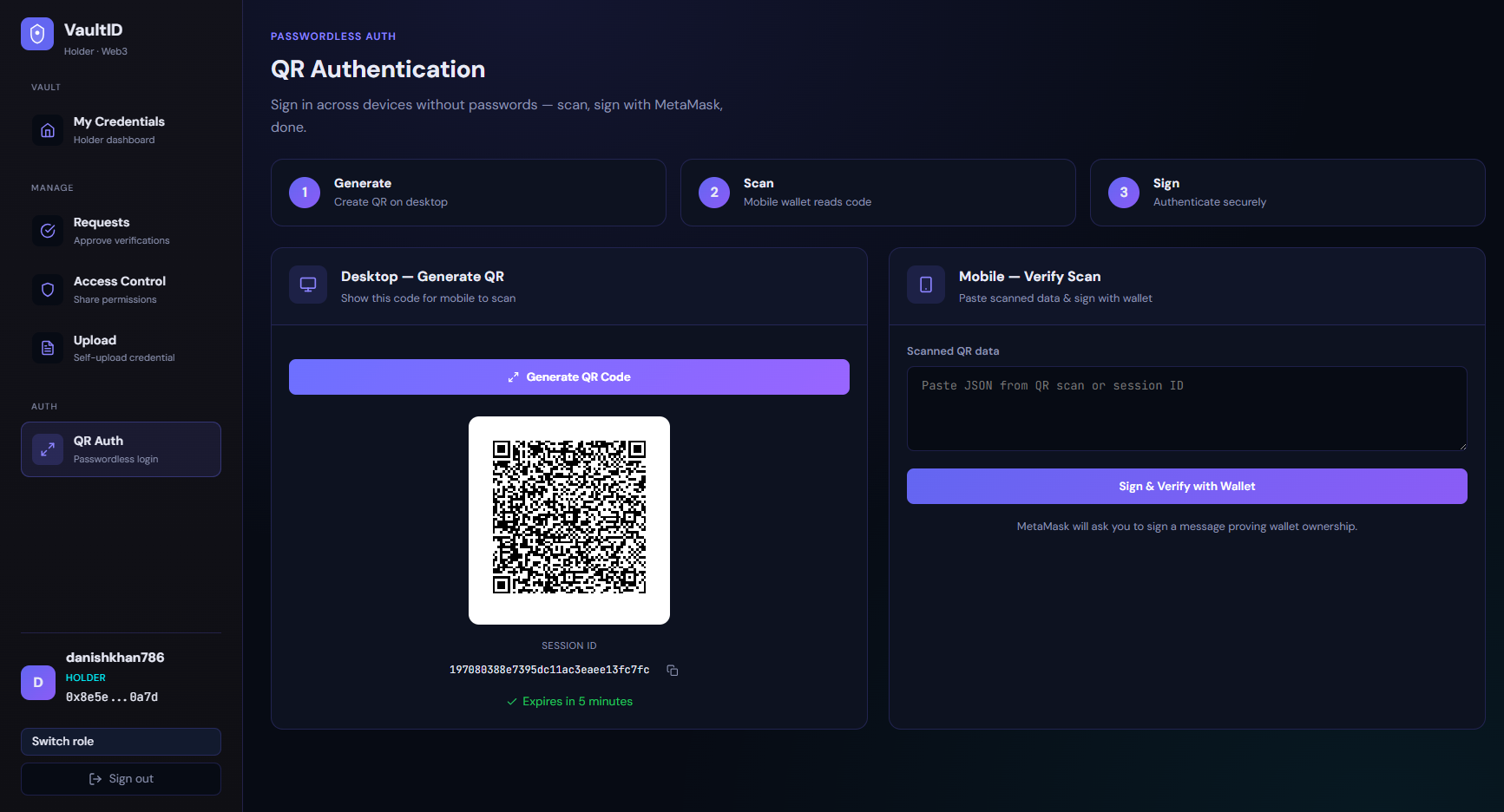The width and height of the screenshot is (1504, 812).
Task: Select the Upload self-upload credential item
Action: tap(121, 348)
